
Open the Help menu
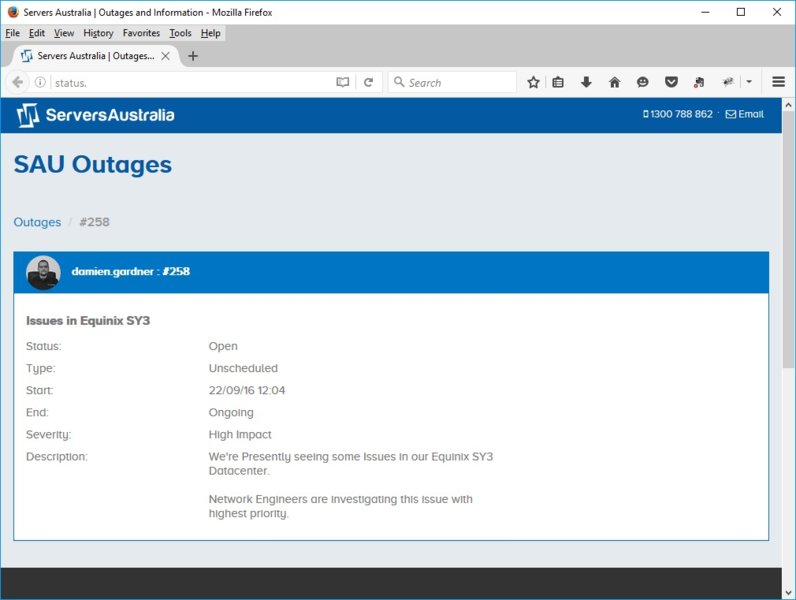(211, 33)
